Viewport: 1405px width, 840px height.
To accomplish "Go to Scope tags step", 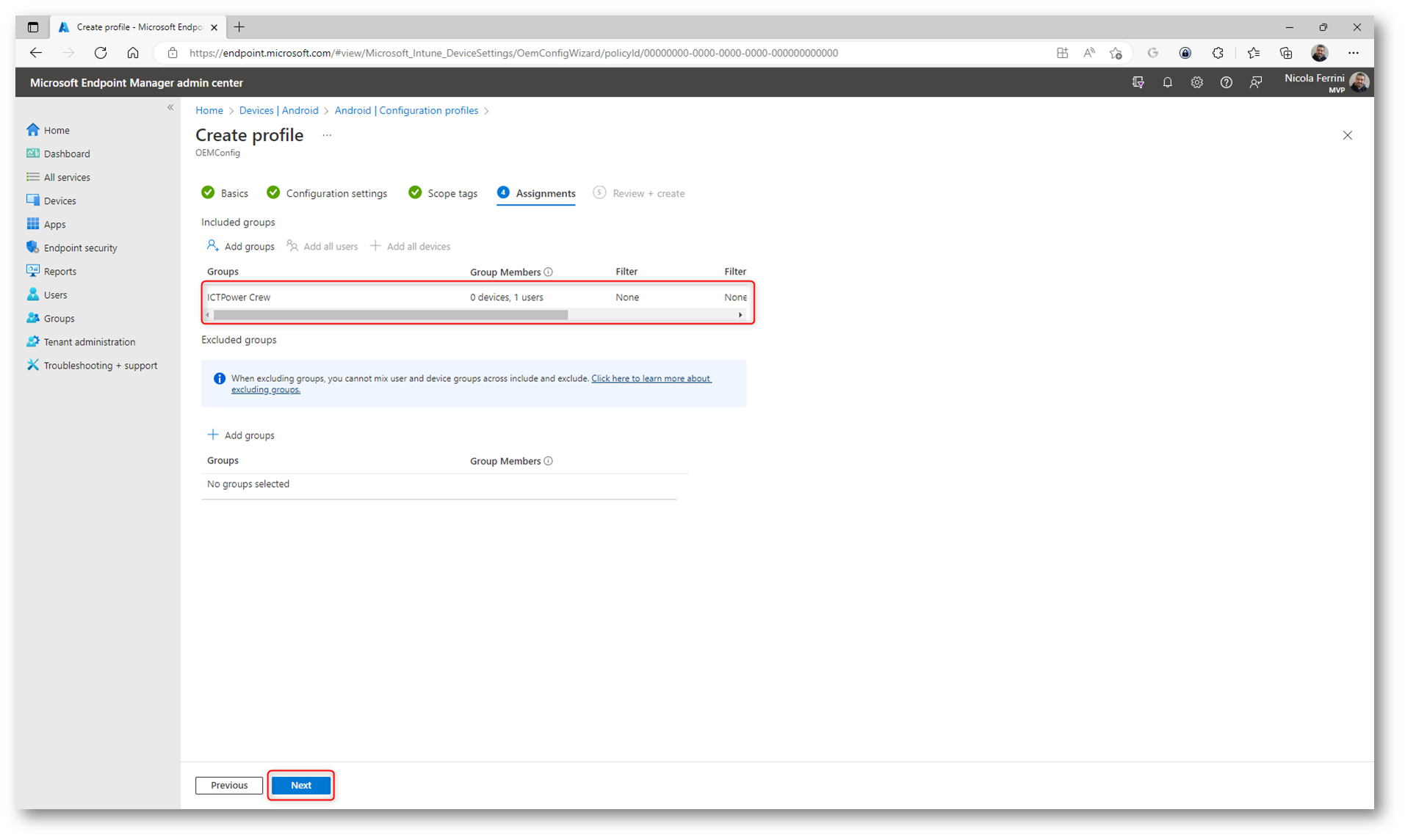I will pos(443,193).
